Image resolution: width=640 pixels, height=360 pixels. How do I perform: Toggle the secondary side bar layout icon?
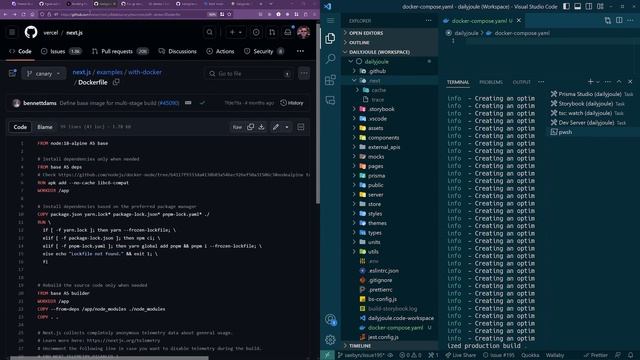pyautogui.click(x=589, y=7)
